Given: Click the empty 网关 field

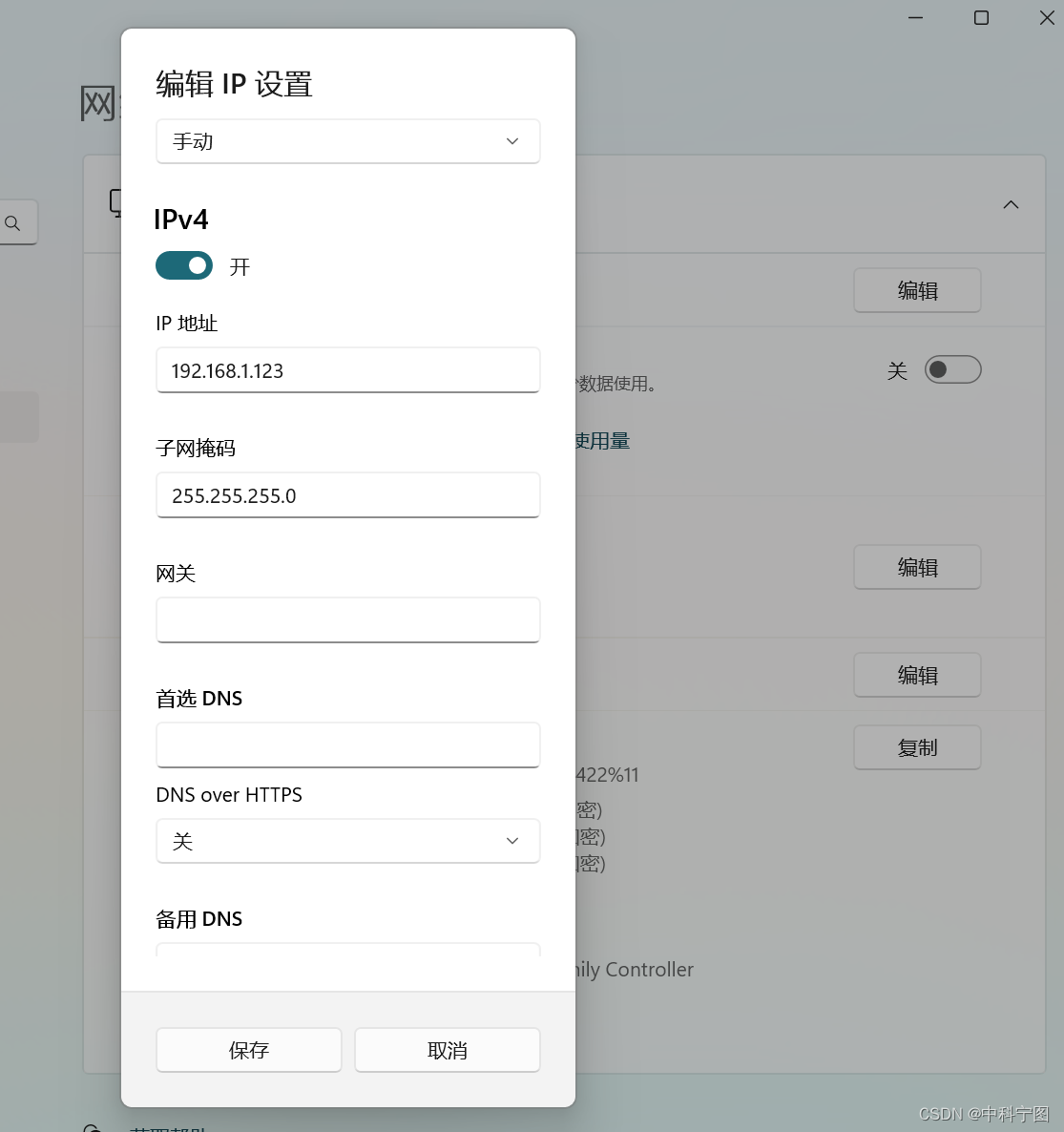Looking at the screenshot, I should (347, 619).
